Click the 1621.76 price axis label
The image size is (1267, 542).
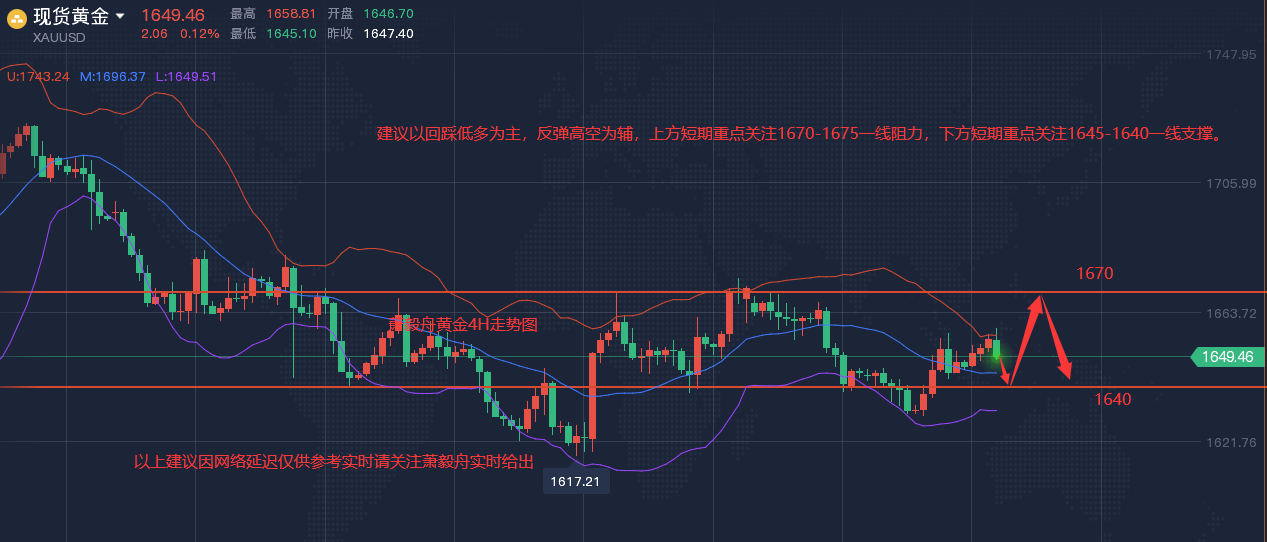(1231, 442)
